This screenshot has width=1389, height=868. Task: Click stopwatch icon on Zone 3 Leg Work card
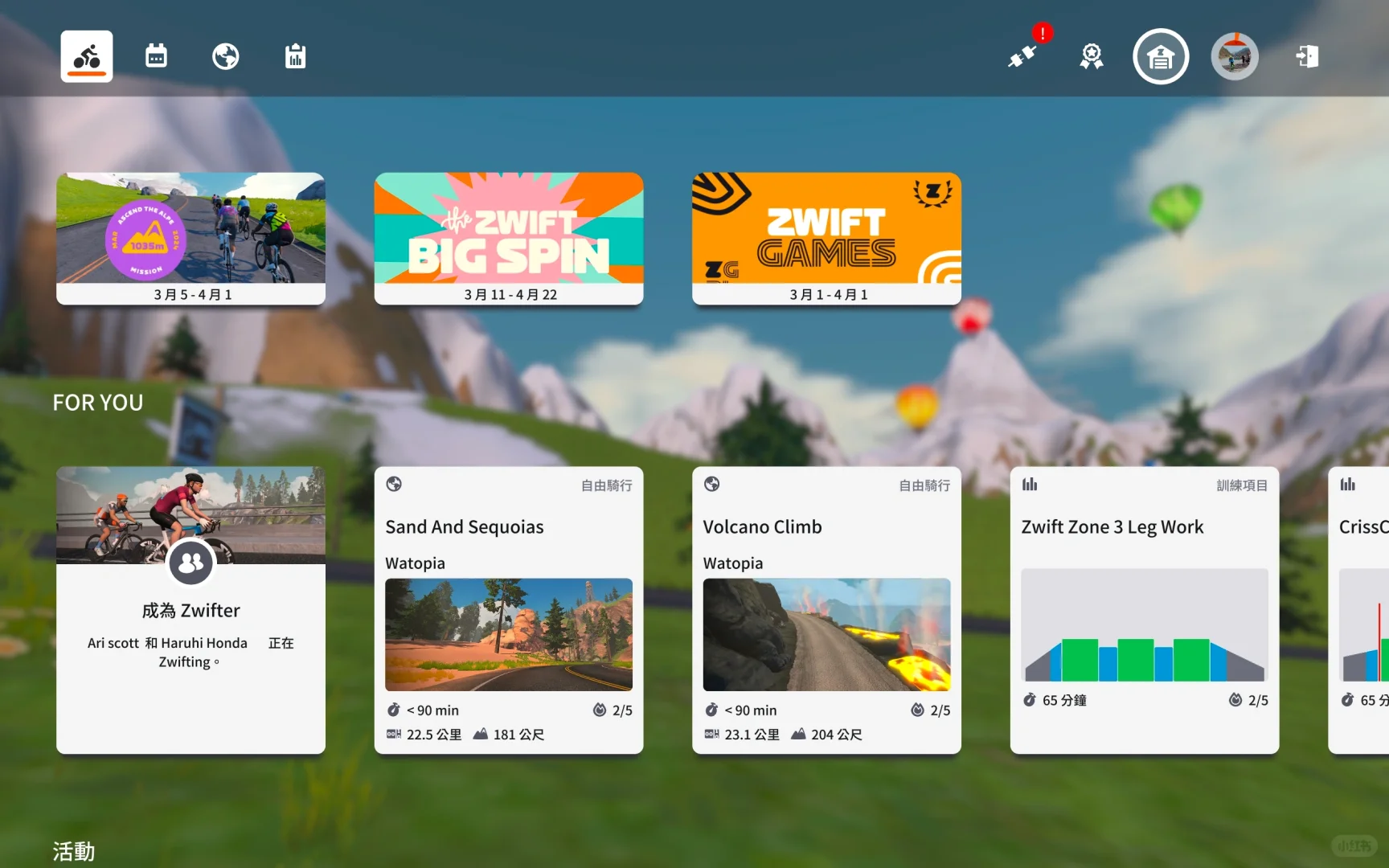[x=1030, y=700]
